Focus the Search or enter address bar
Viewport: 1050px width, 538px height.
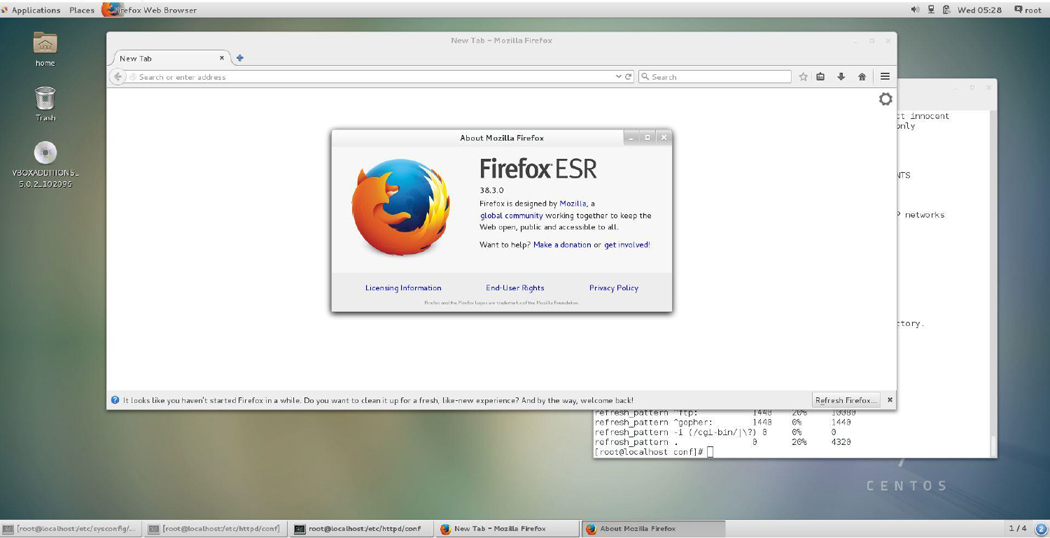click(x=372, y=77)
